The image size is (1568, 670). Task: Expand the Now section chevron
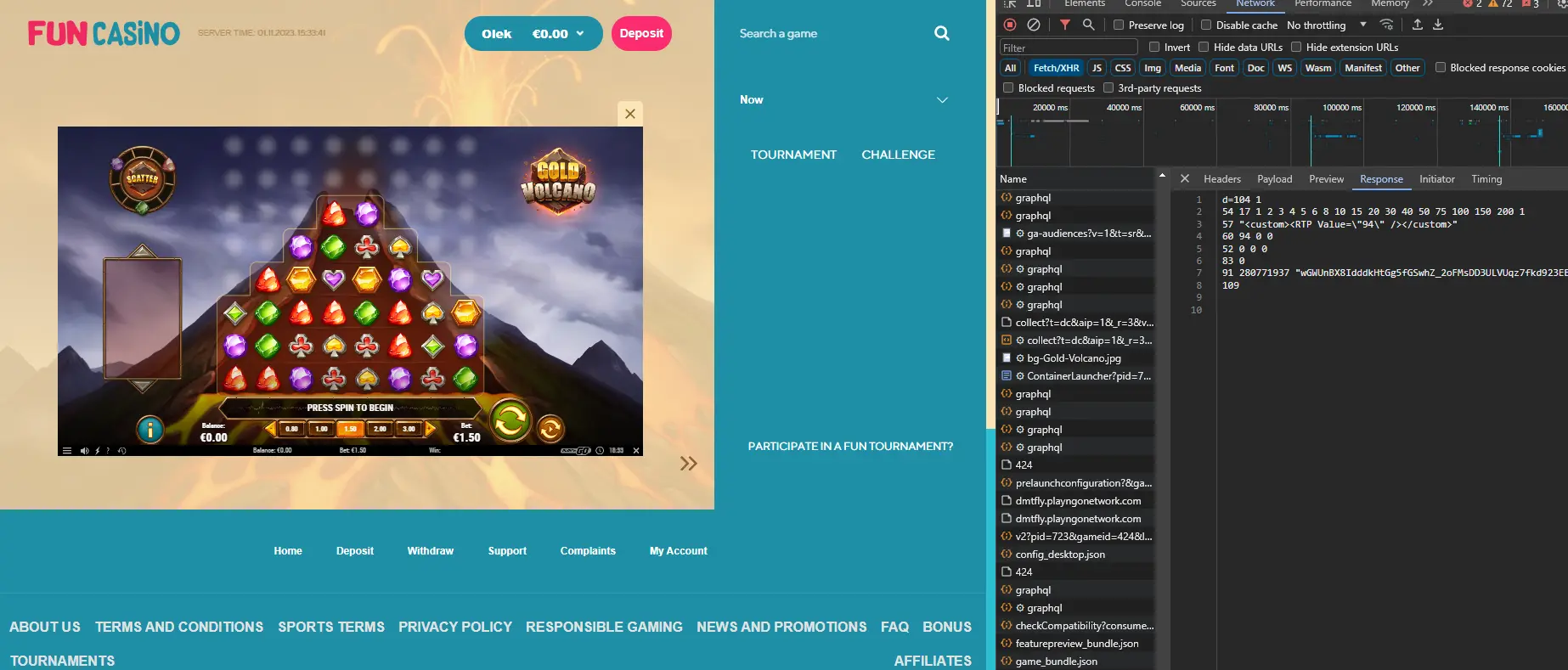click(942, 99)
